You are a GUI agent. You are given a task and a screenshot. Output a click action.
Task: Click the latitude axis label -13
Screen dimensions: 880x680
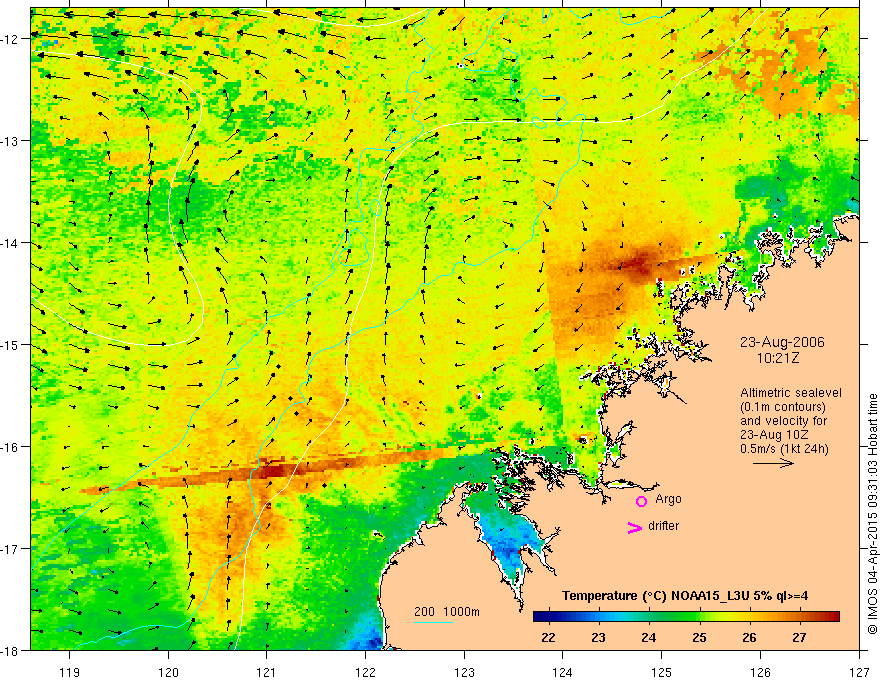pyautogui.click(x=12, y=141)
